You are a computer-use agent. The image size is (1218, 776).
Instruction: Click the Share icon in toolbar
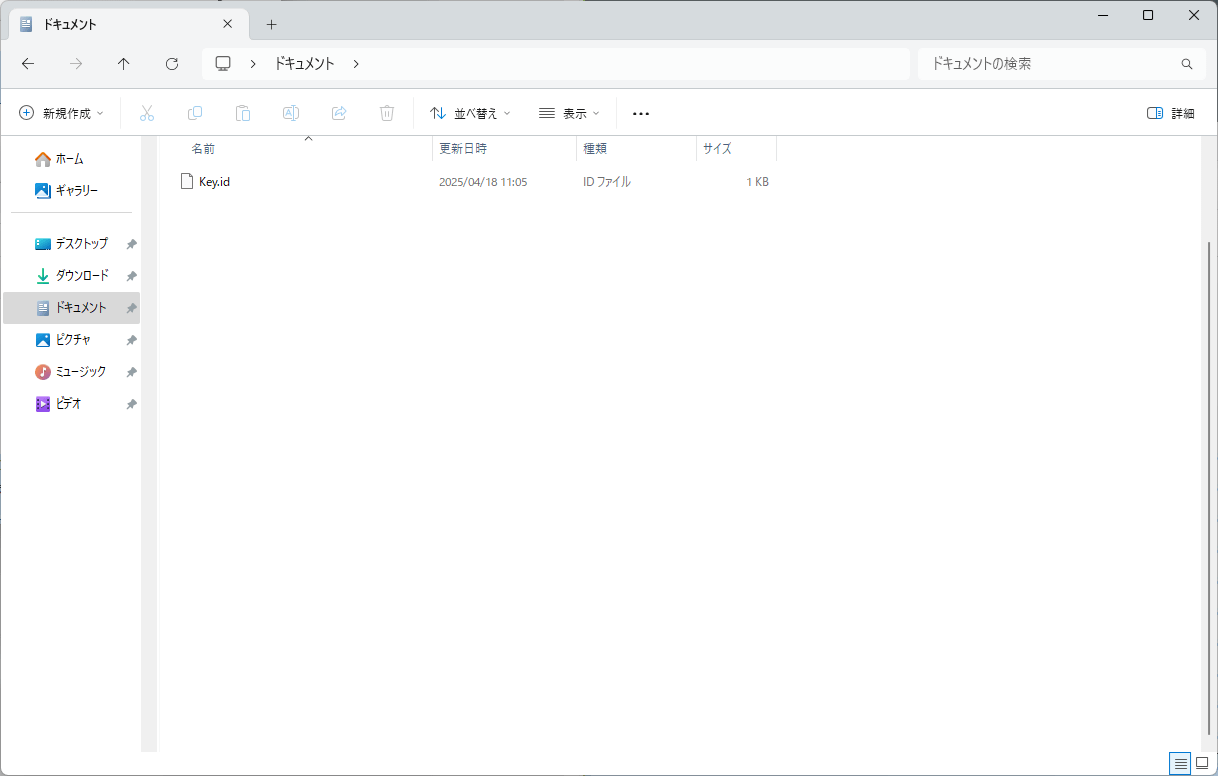coord(339,113)
